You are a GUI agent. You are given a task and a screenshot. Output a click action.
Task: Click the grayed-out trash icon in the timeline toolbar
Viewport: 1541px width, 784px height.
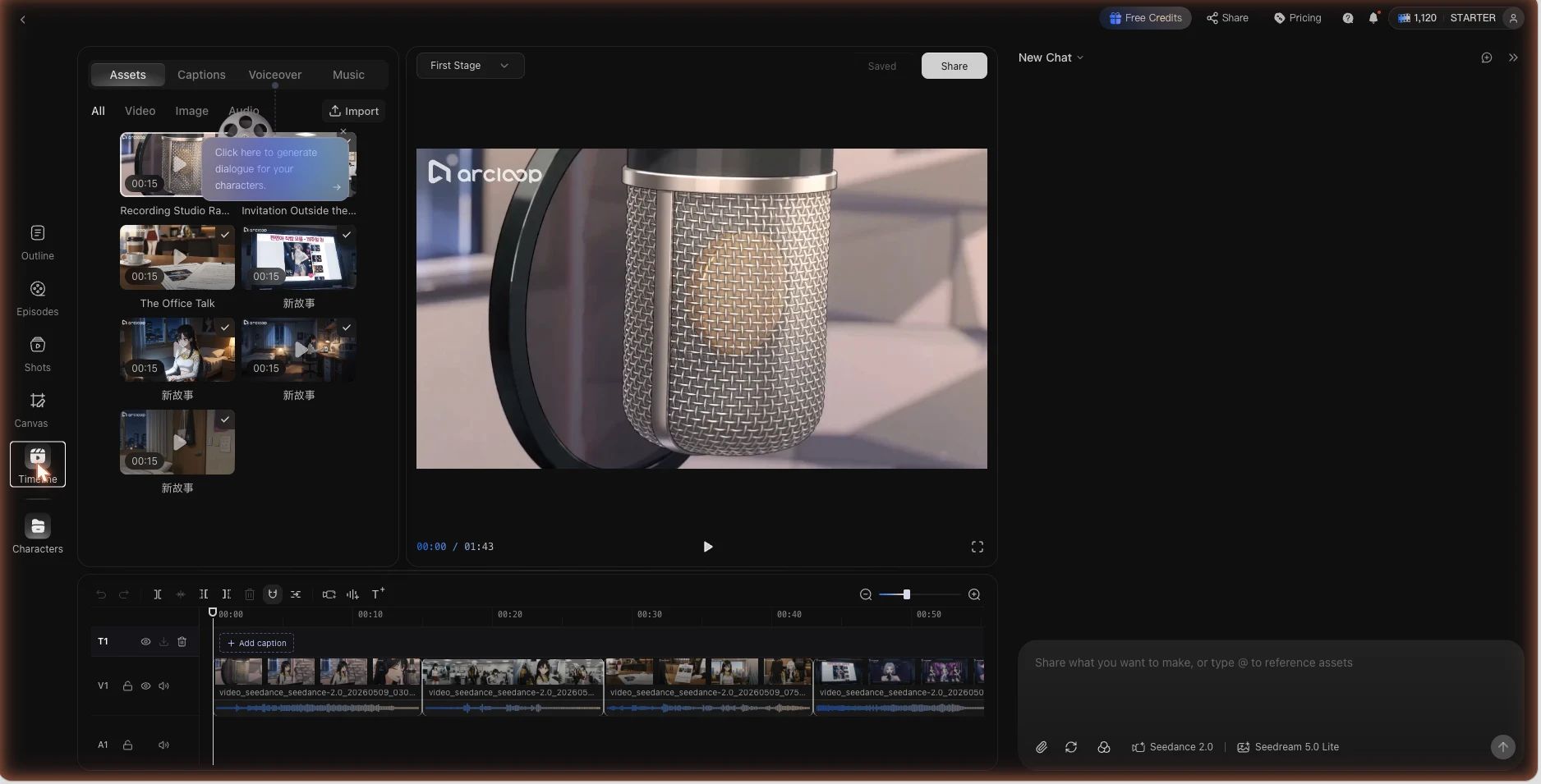(250, 594)
